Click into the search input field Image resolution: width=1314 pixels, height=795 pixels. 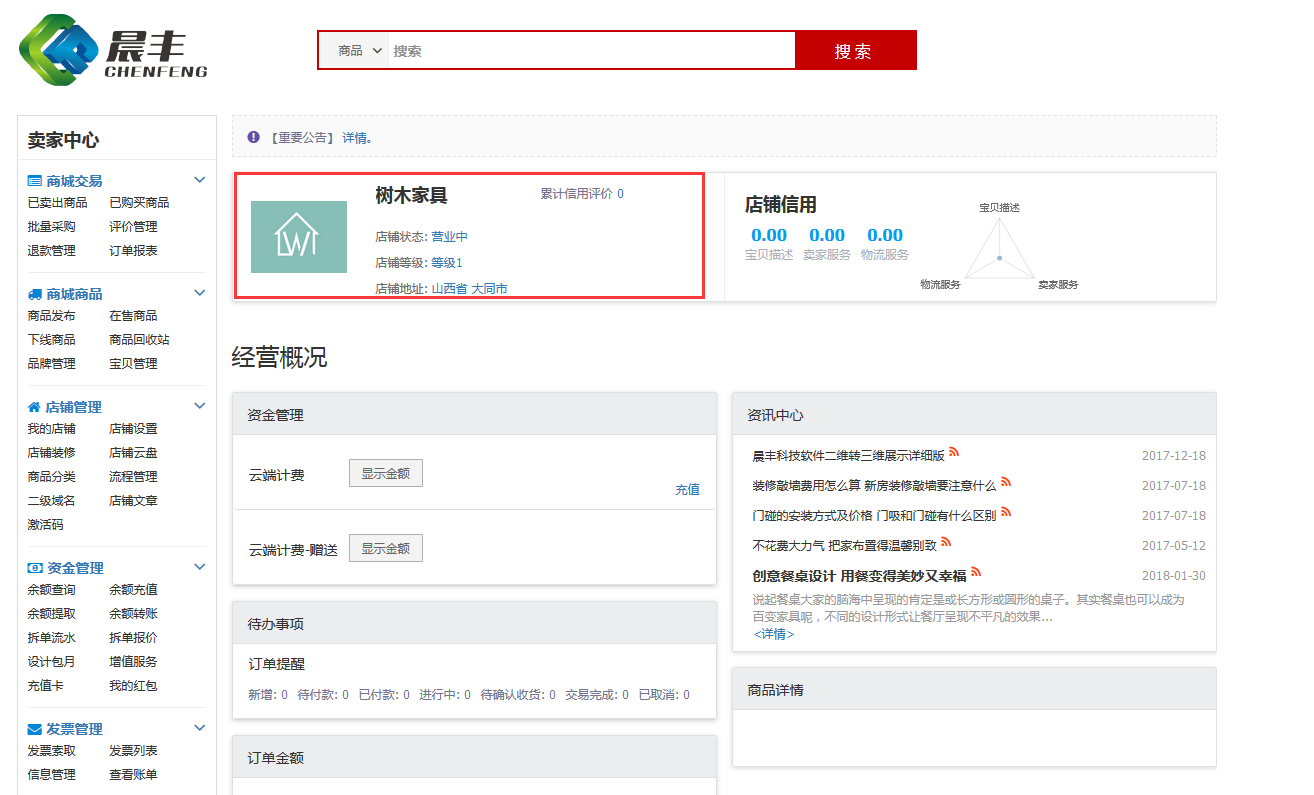click(x=590, y=50)
